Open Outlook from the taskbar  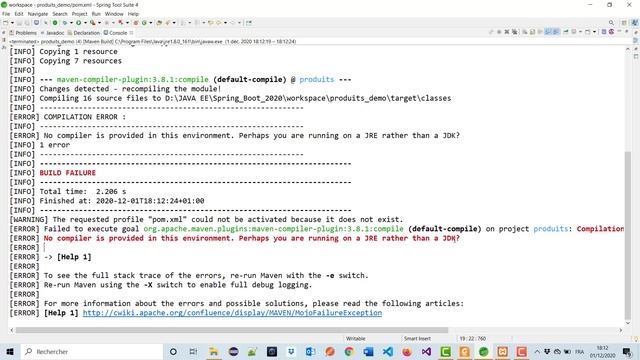310,351
